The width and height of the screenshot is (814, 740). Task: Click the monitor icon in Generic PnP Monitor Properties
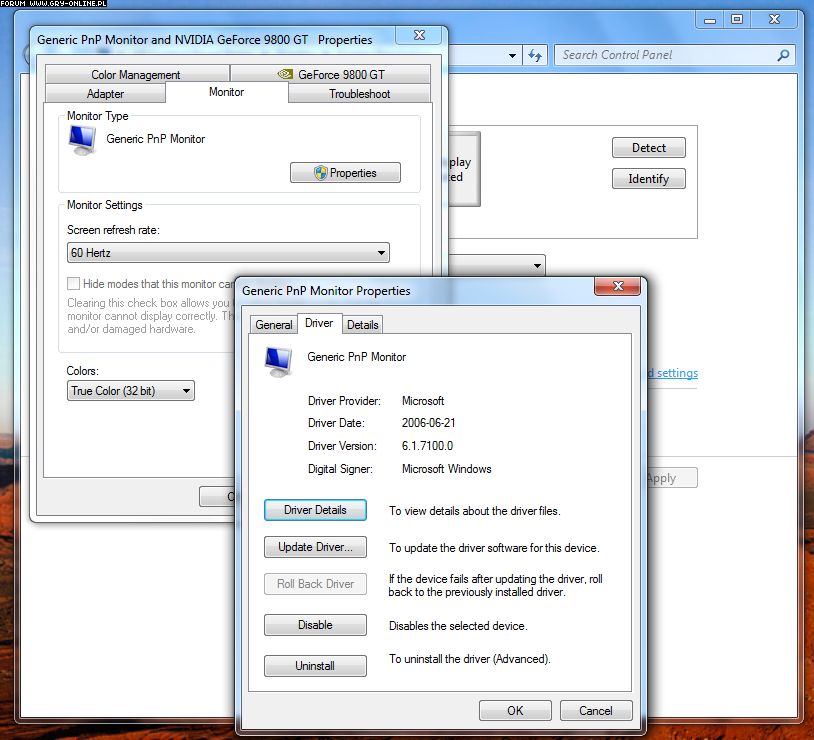[x=278, y=361]
